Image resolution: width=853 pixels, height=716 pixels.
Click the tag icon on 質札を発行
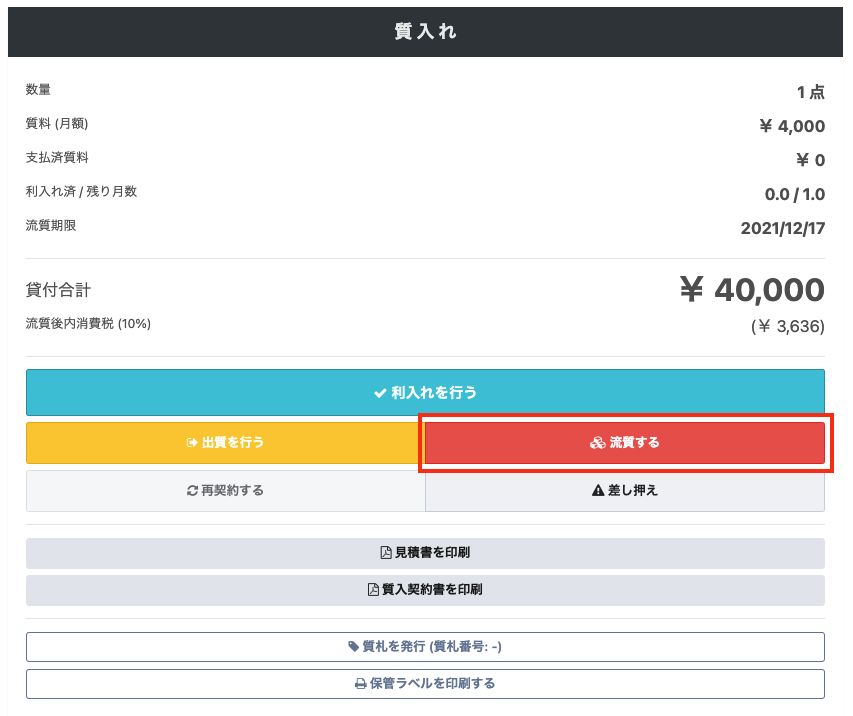(x=353, y=647)
